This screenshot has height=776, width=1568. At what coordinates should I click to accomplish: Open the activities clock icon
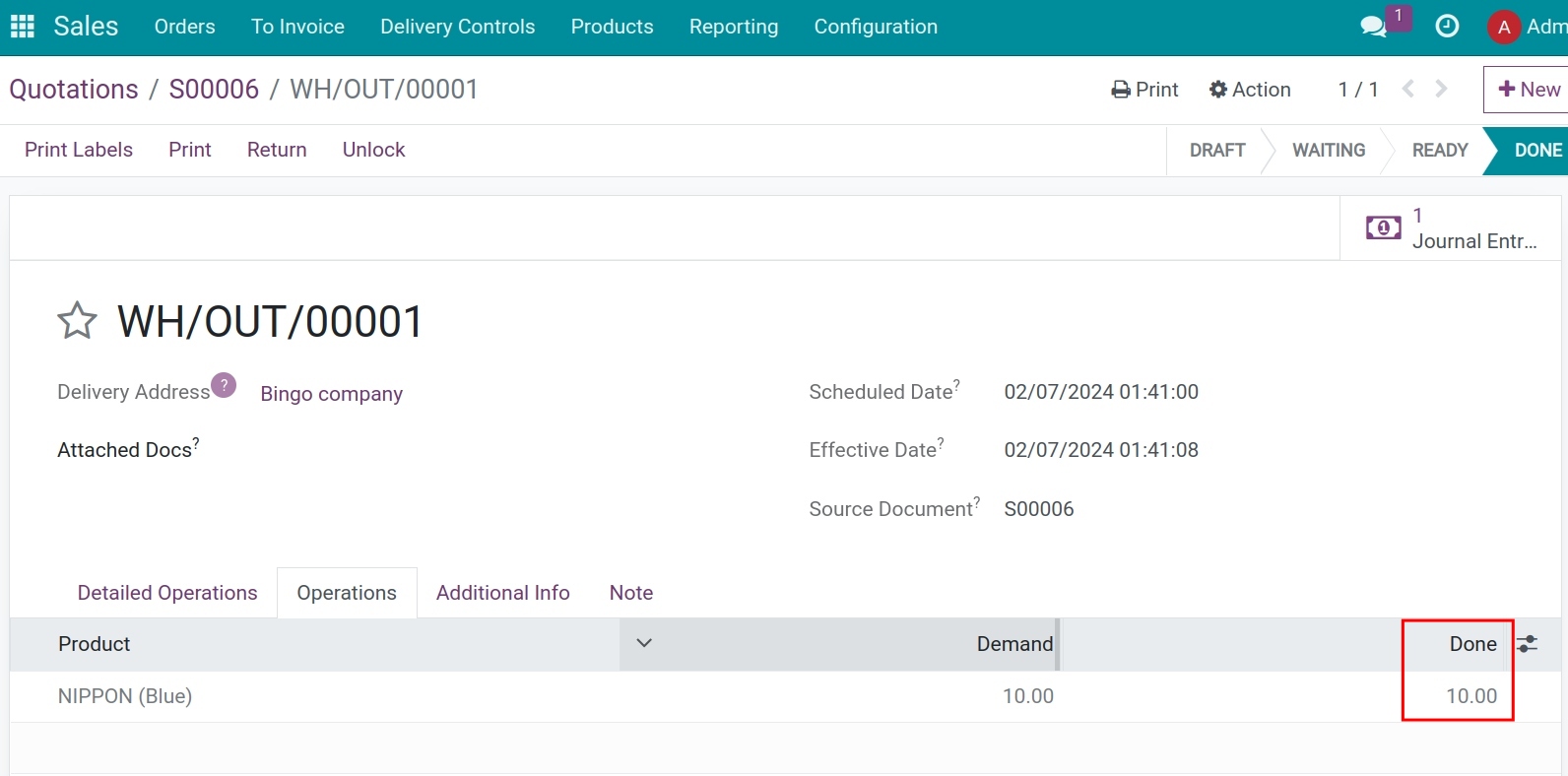coord(1447,27)
